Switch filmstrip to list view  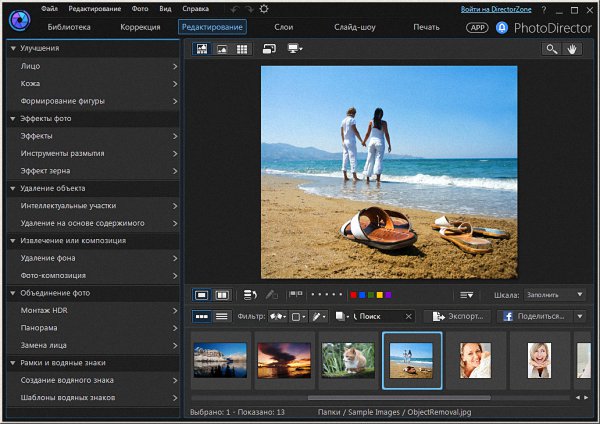pyautogui.click(x=221, y=316)
